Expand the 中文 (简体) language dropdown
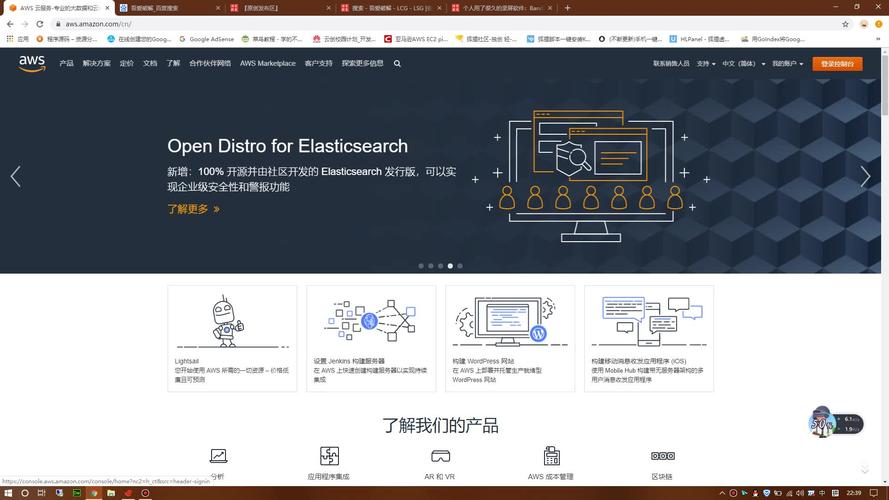 coord(743,63)
